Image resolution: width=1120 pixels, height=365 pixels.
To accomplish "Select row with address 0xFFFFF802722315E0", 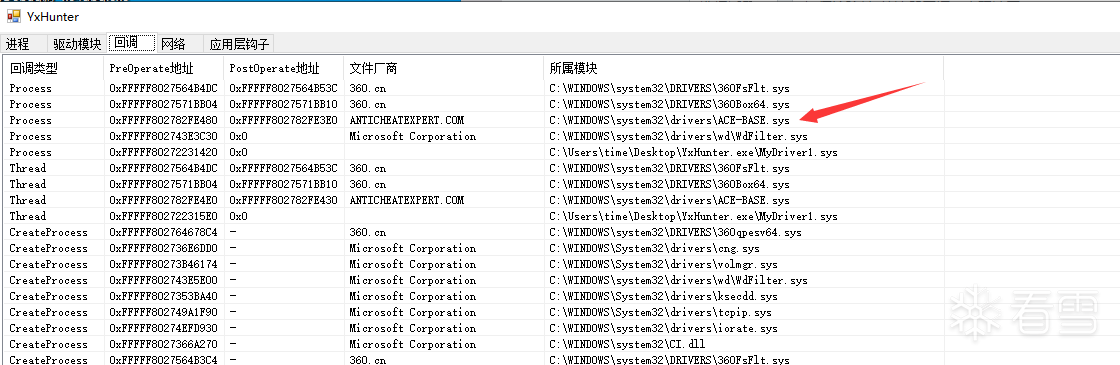I will pos(474,216).
